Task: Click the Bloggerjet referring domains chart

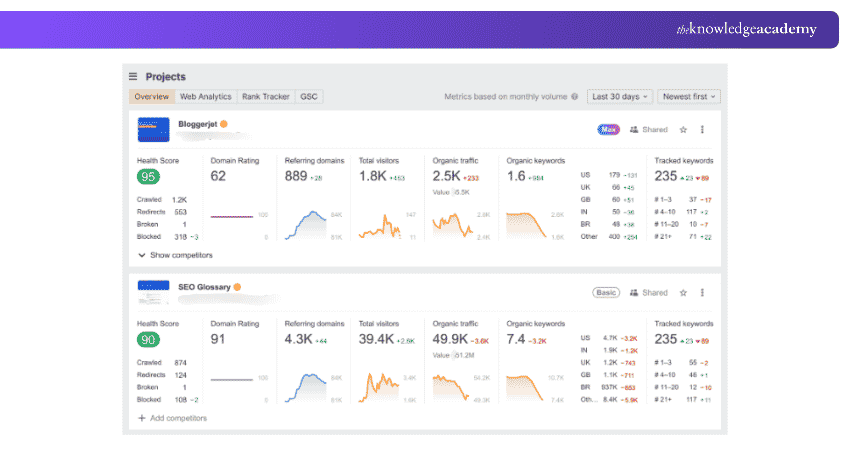Action: coord(306,225)
